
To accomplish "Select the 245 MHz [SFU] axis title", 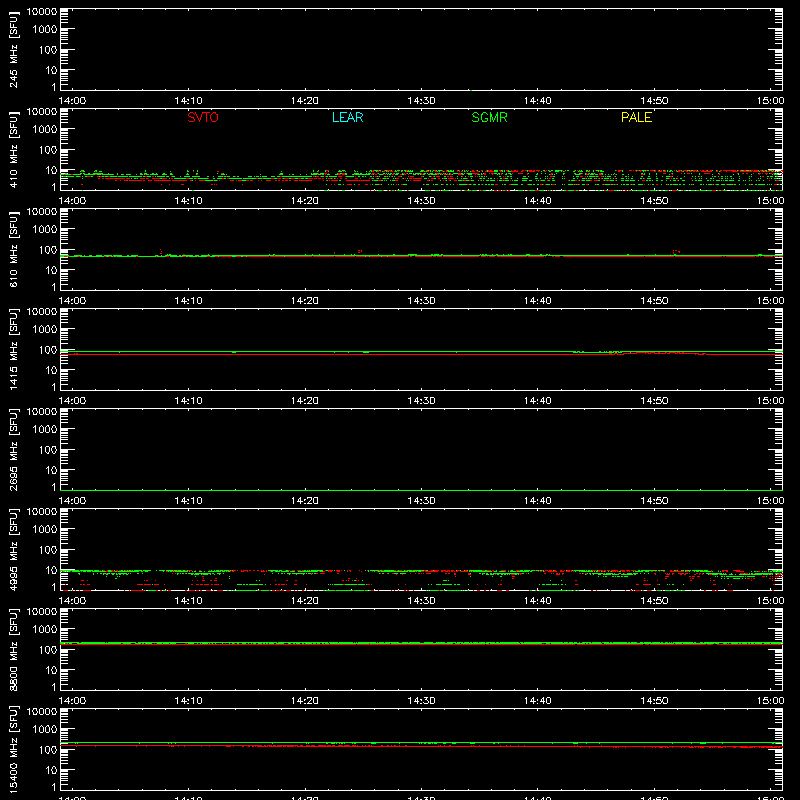I will coord(13,49).
